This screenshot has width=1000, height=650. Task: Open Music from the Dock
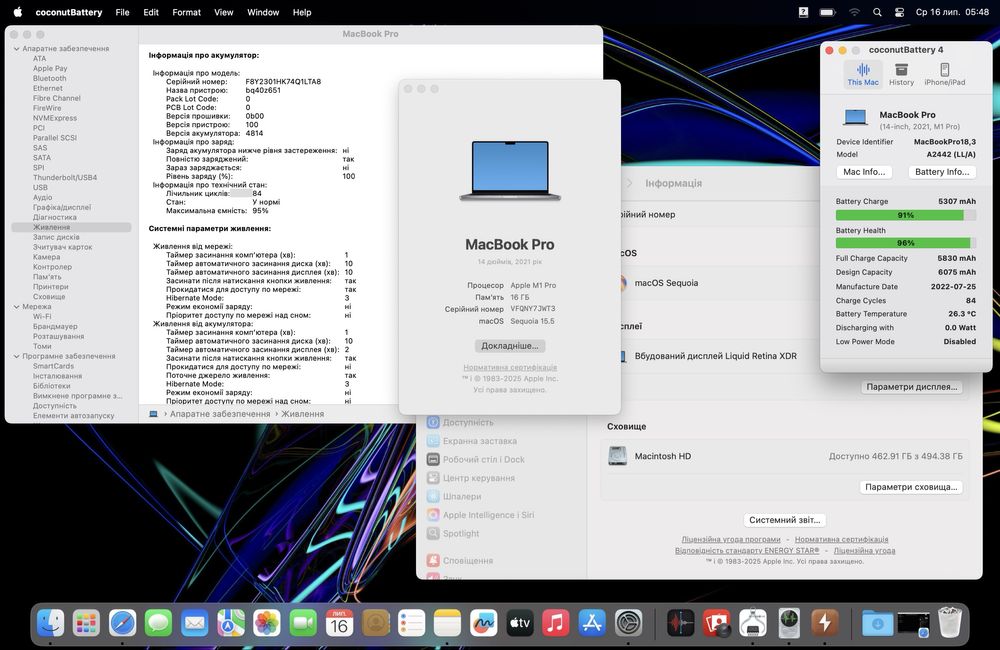555,623
